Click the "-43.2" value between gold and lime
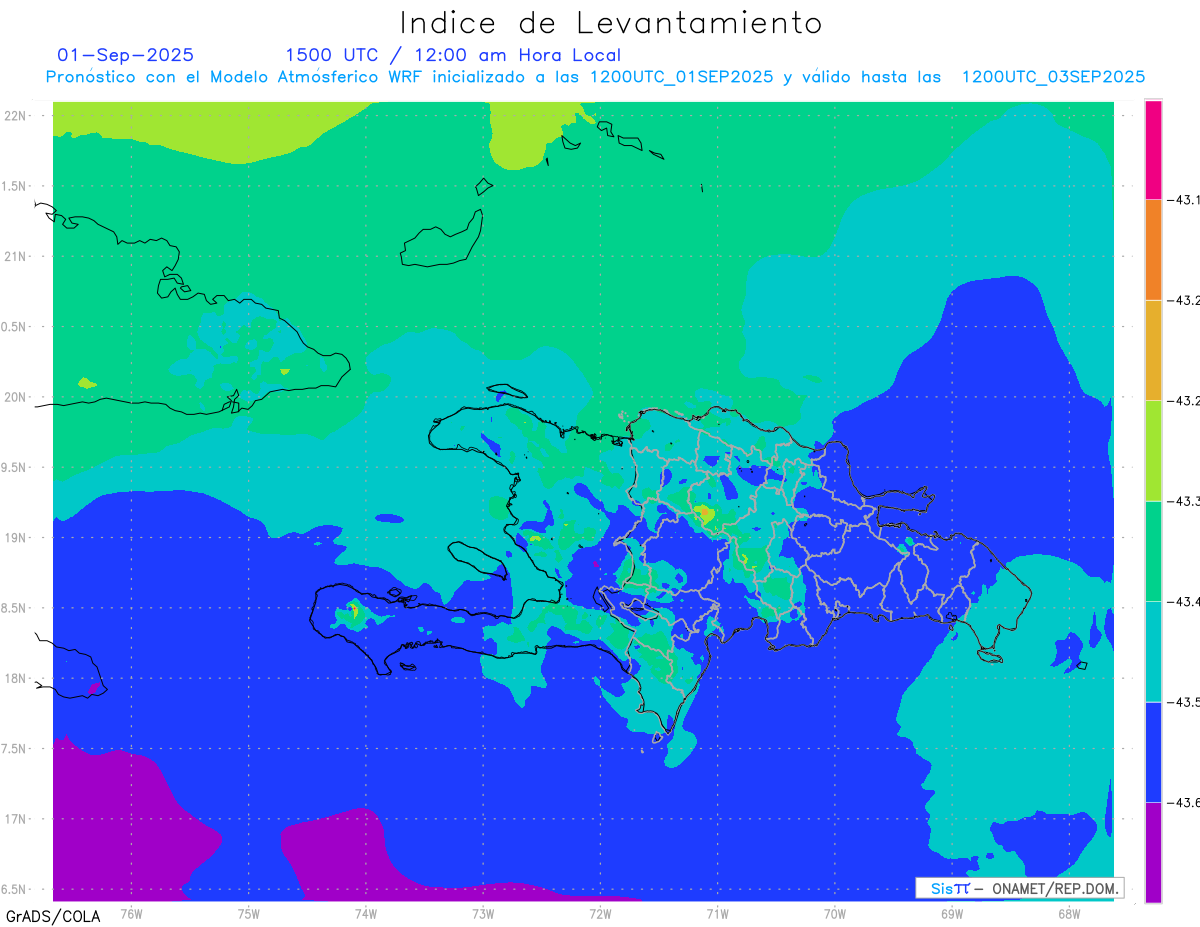The image size is (1200, 927). pyautogui.click(x=1186, y=401)
